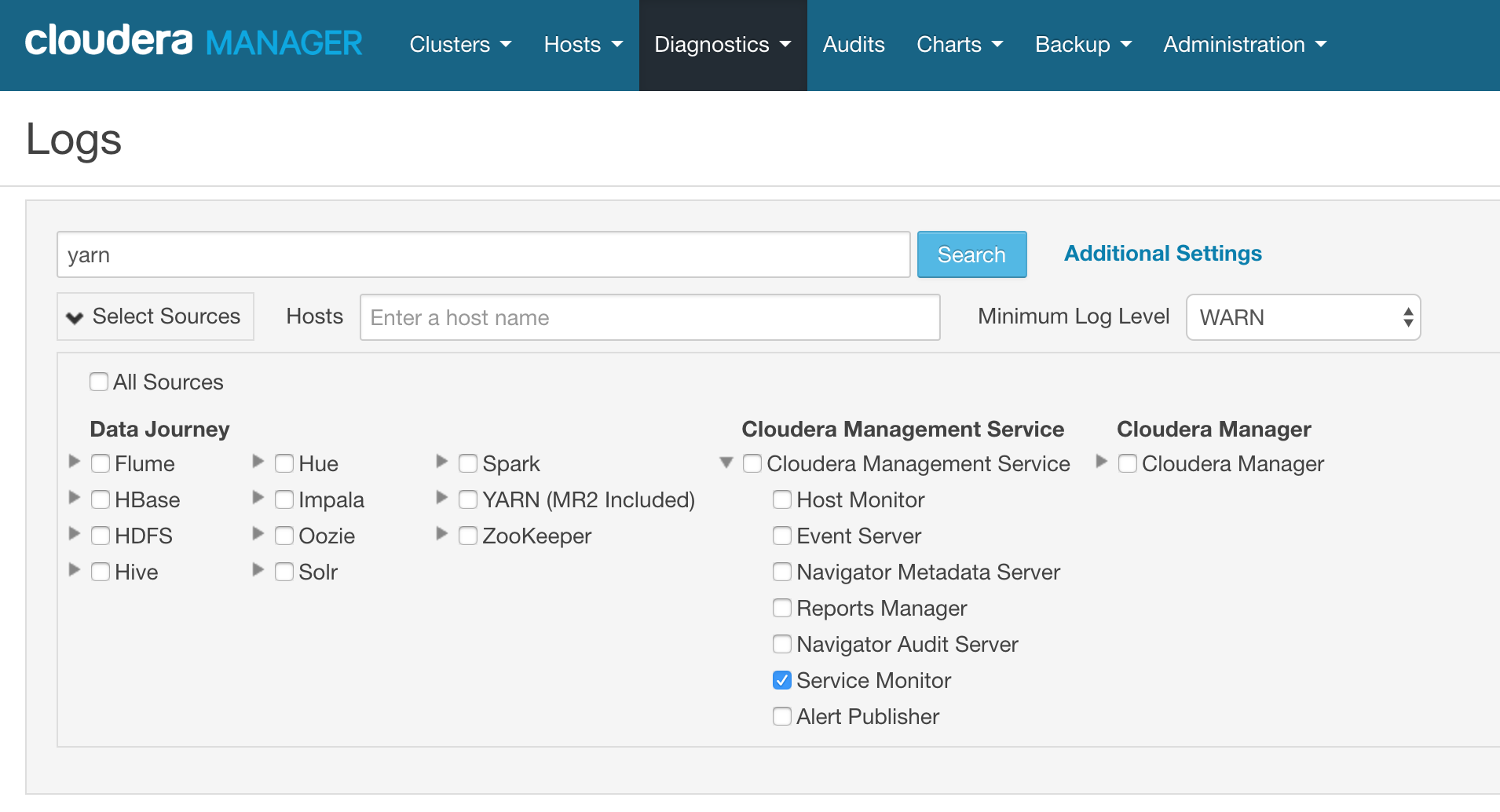
Task: Open the Minimum Log Level dropdown
Action: [x=1303, y=317]
